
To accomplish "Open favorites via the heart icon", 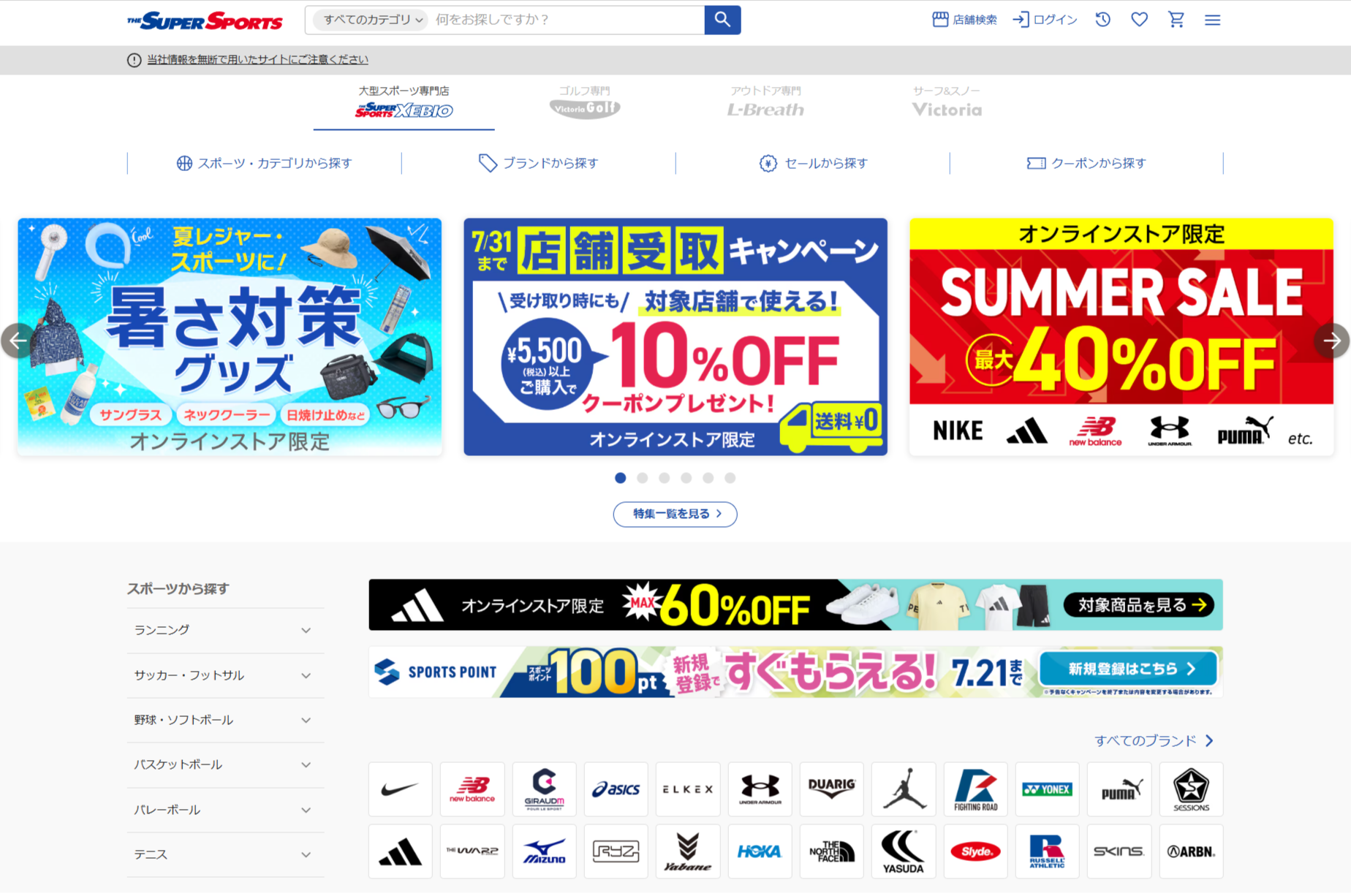I will [1139, 20].
